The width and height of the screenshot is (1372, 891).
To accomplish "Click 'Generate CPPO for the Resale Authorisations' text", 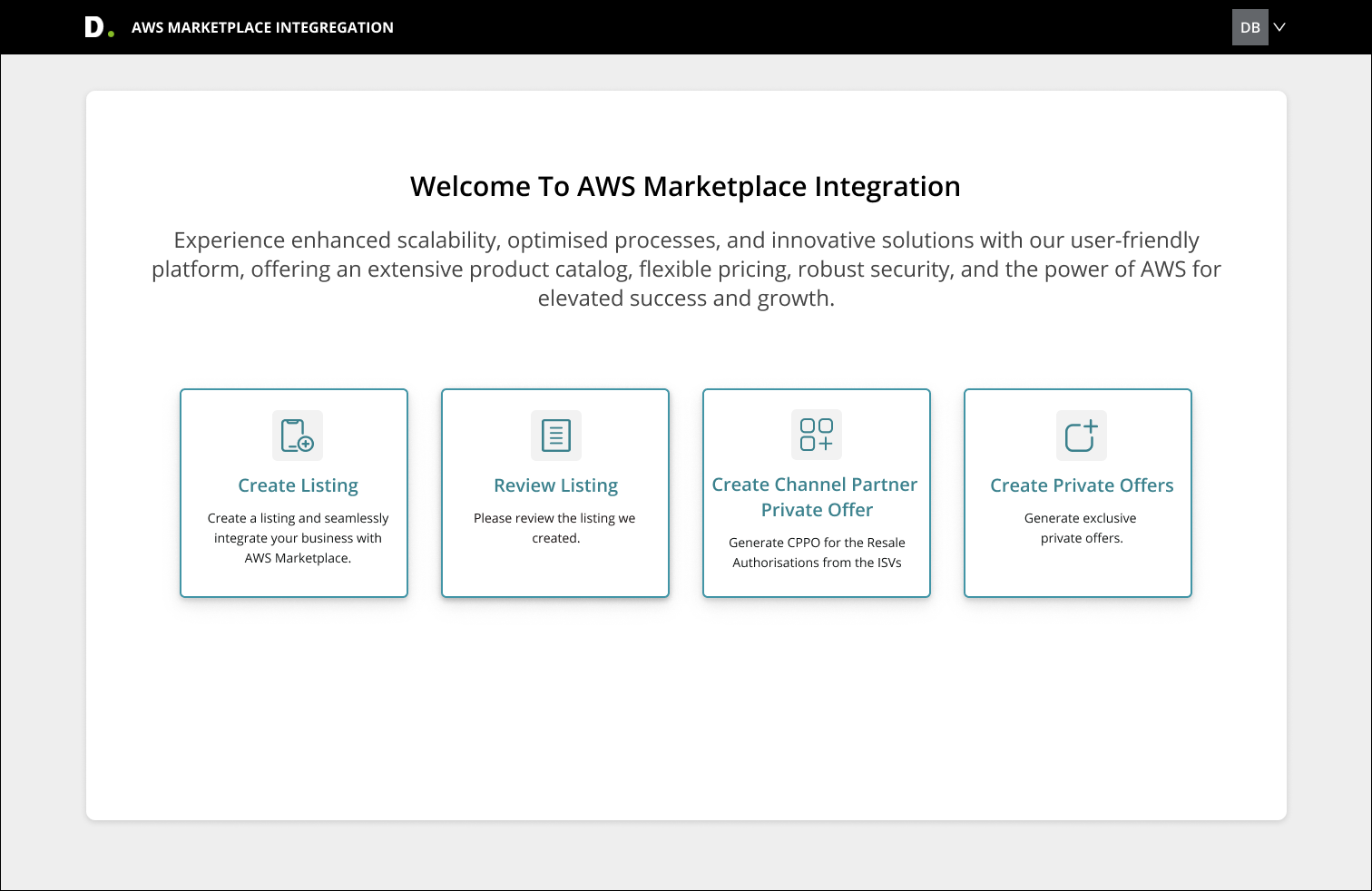I will pyautogui.click(x=817, y=553).
